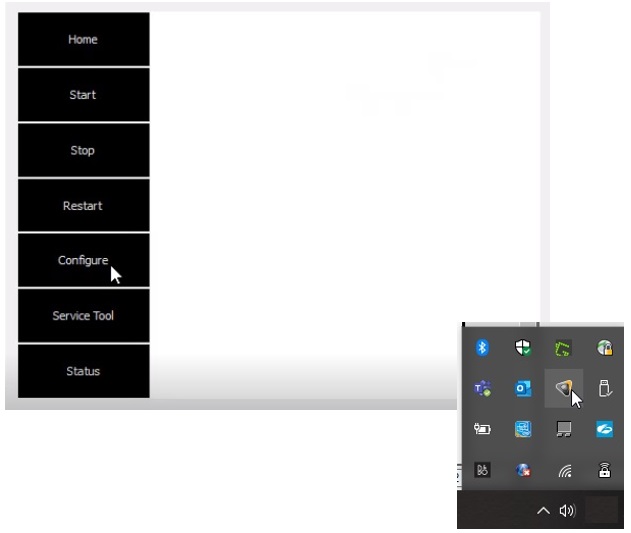Click the Restart button
Screen dimensions: 631x533
(83, 206)
